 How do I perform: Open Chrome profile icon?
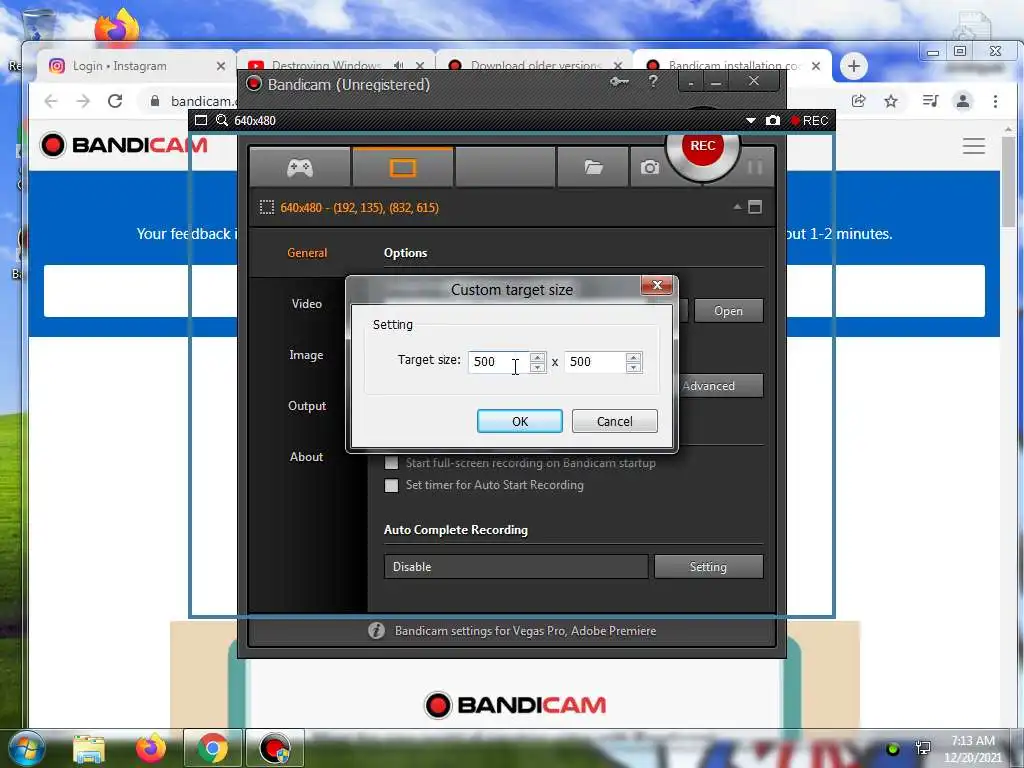(963, 101)
